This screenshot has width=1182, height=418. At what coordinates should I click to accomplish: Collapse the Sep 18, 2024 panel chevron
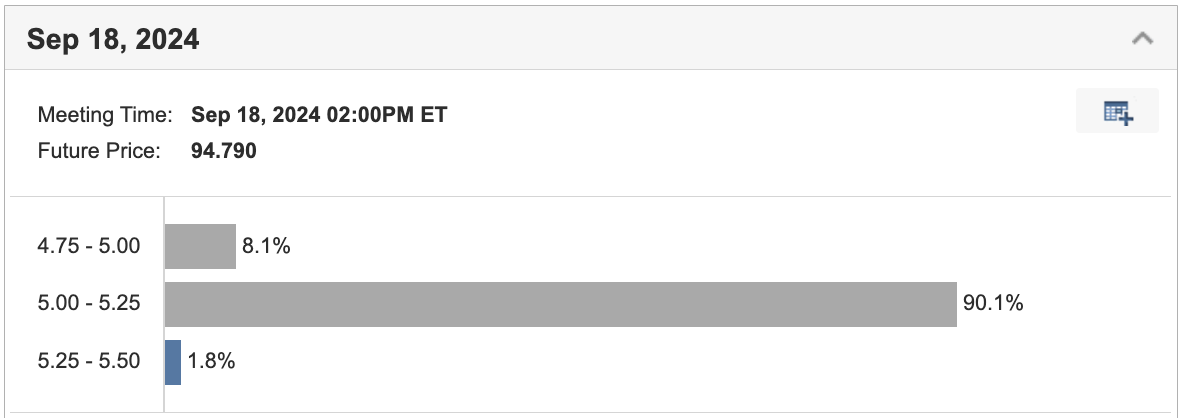click(1143, 38)
